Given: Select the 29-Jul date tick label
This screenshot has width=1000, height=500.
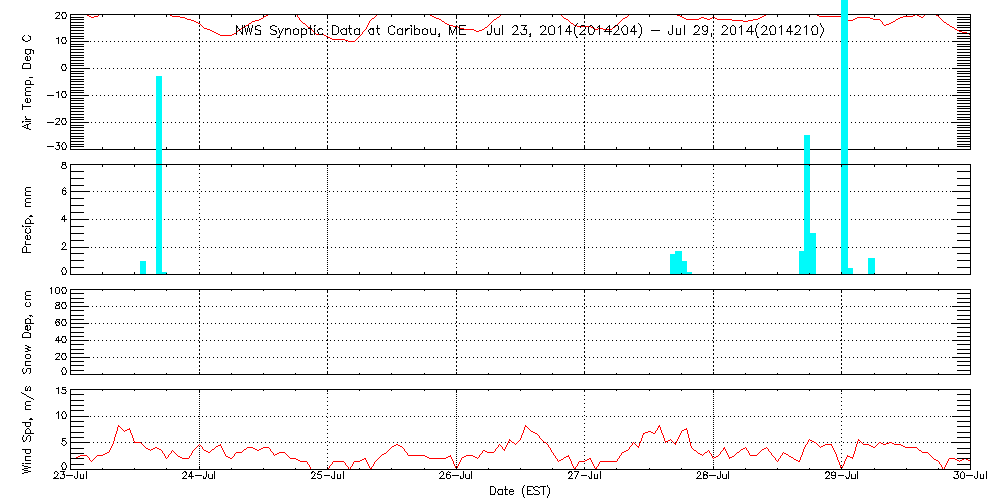Looking at the screenshot, I should click(842, 477).
